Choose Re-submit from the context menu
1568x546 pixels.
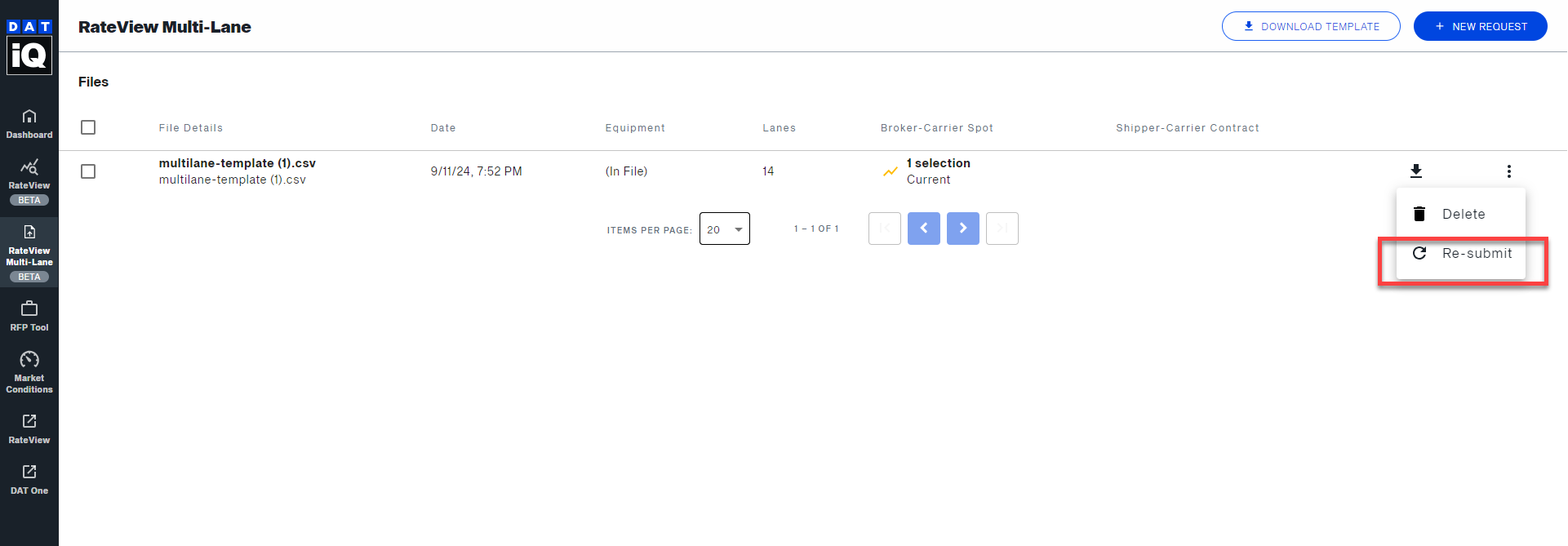tap(1461, 253)
